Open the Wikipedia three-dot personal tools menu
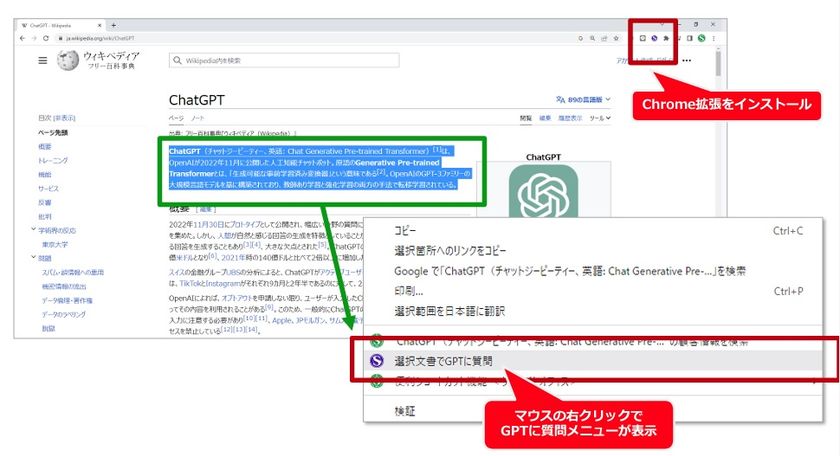 (687, 61)
